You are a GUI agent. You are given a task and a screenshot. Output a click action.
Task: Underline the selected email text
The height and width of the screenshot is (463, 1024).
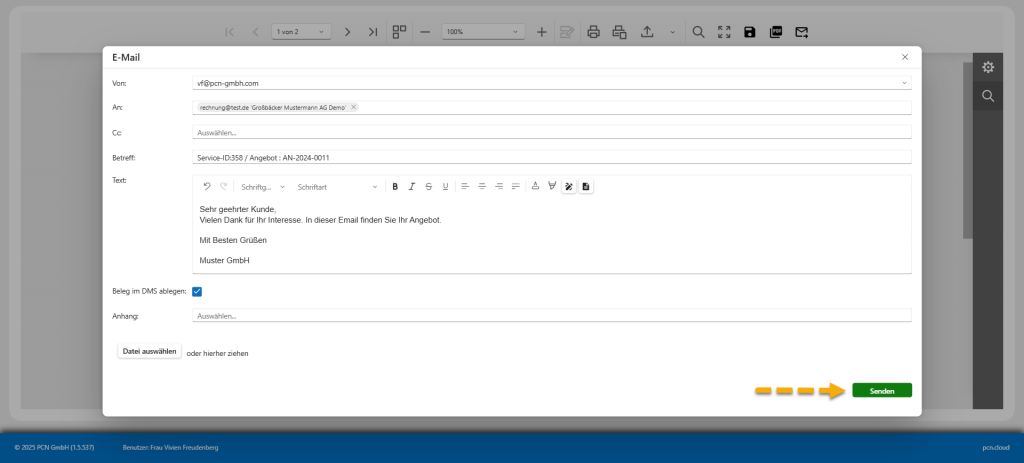click(x=445, y=187)
